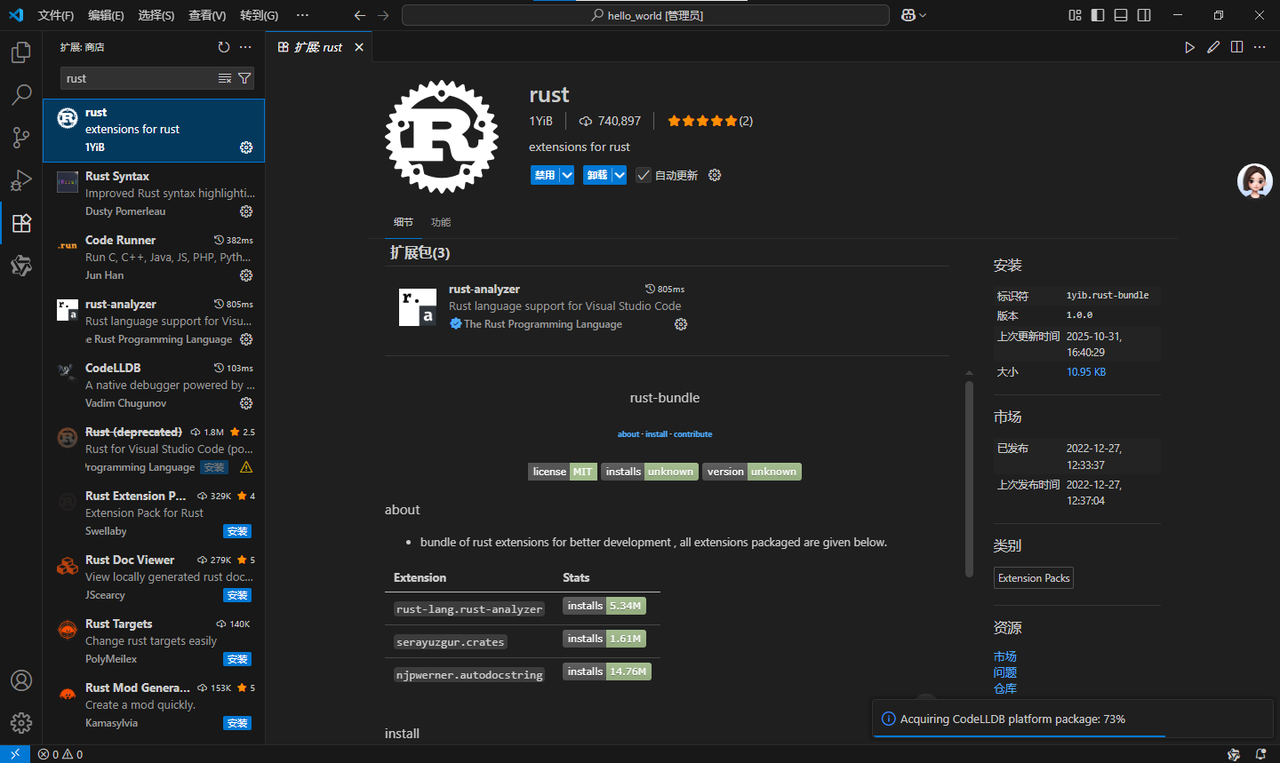Viewport: 1280px width, 763px height.
Task: Open the extension search filter
Action: [244, 78]
